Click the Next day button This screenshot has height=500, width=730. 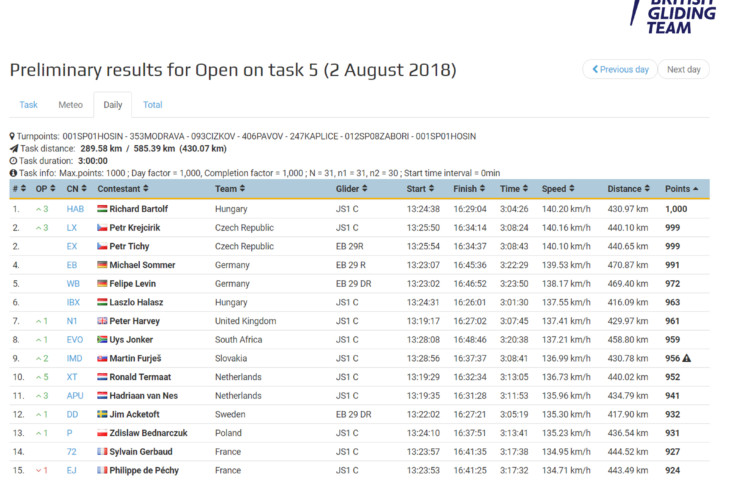(684, 70)
